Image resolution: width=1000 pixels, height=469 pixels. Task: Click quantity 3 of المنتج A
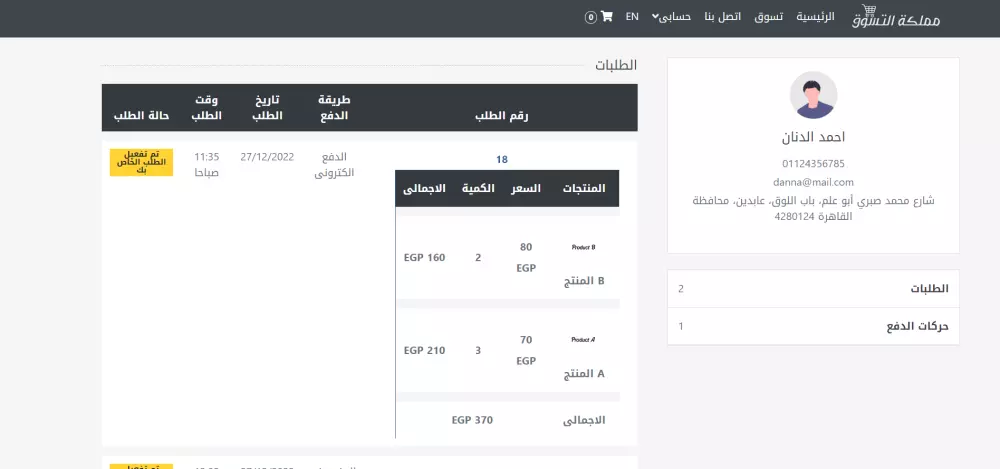click(x=478, y=350)
